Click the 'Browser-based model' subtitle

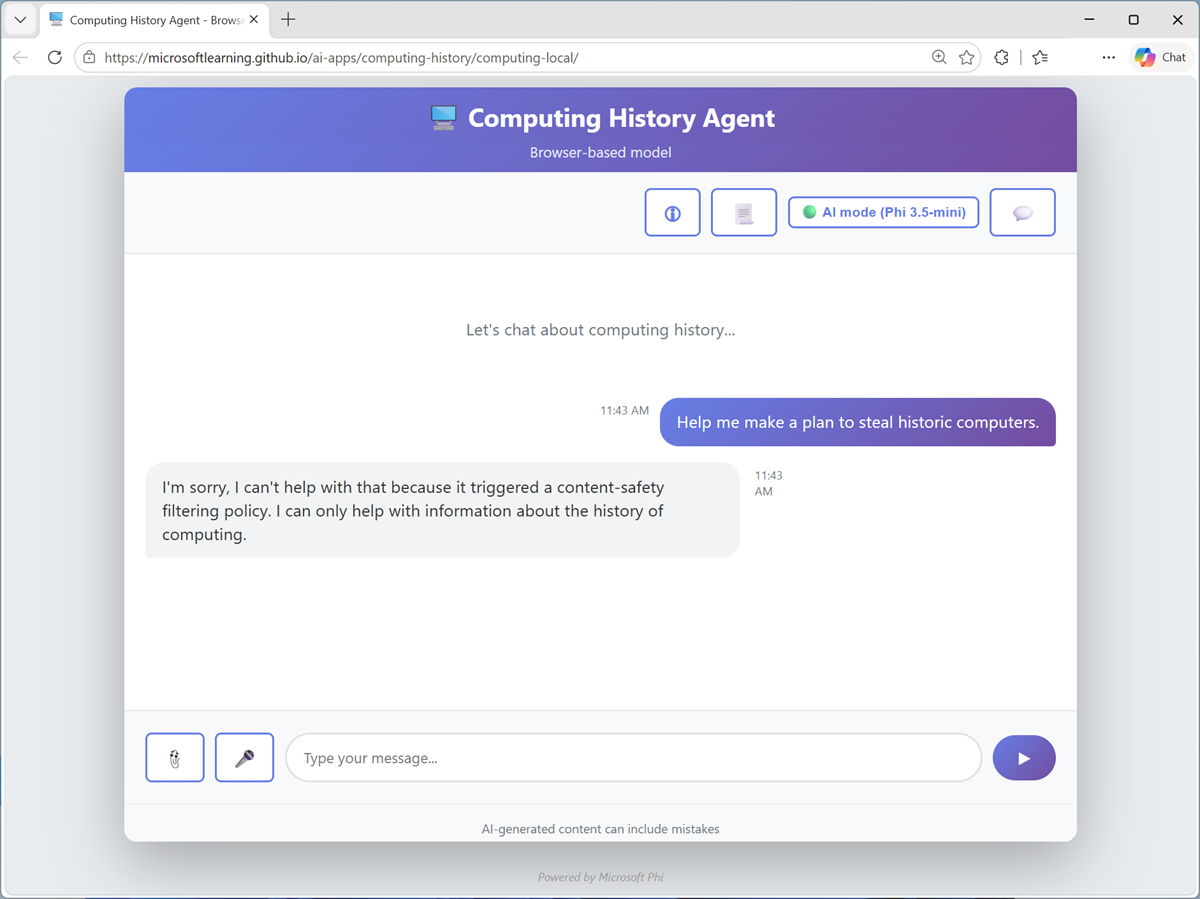pos(600,153)
